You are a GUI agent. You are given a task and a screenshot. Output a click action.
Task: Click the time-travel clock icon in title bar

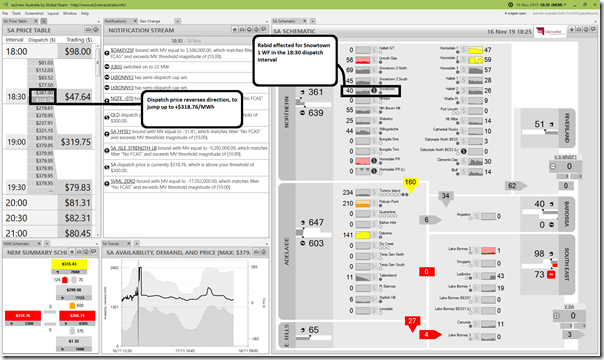(510, 5)
